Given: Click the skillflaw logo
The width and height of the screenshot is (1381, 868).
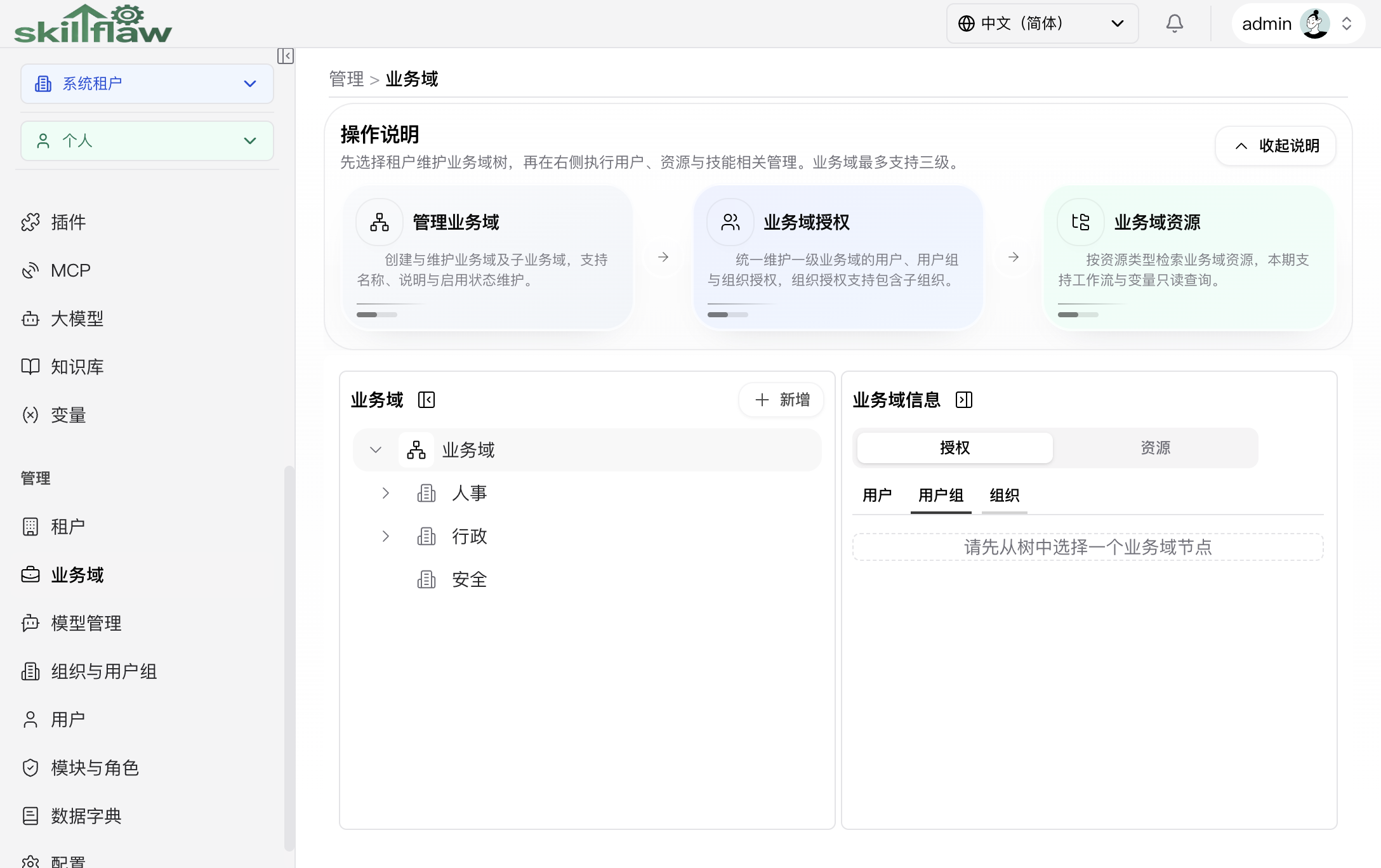Looking at the screenshot, I should point(93,24).
